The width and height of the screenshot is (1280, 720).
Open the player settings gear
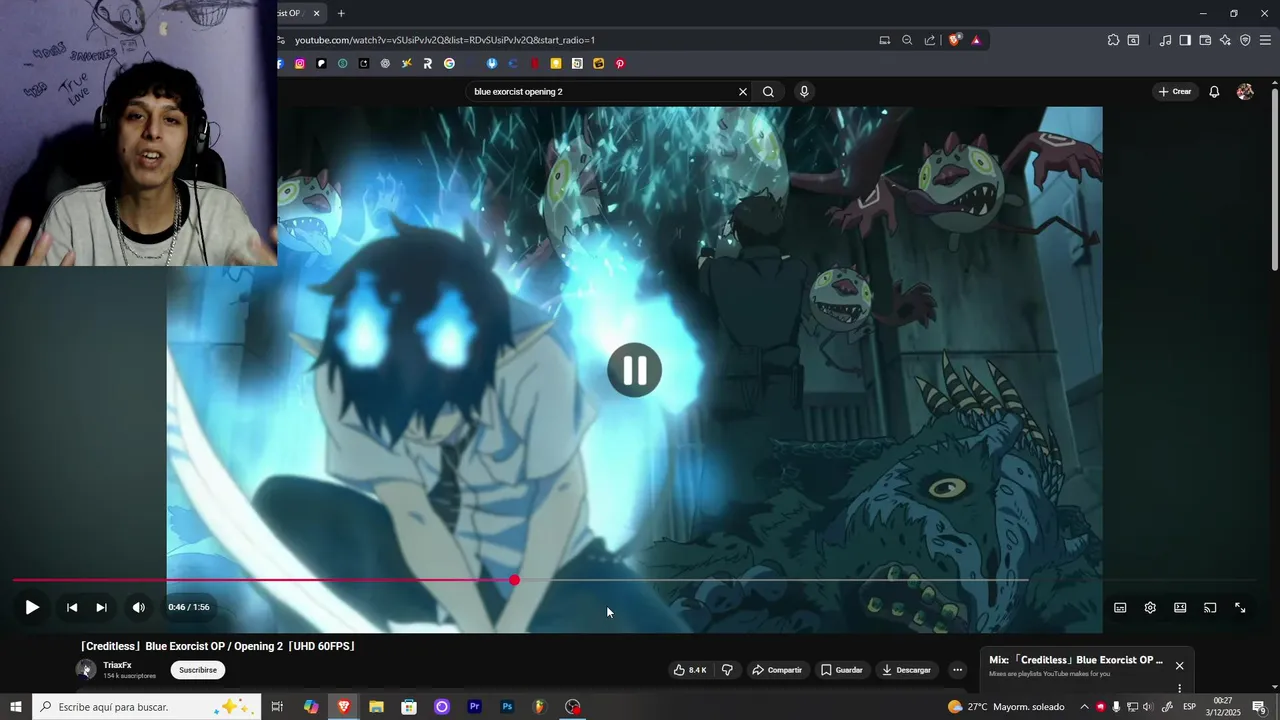[x=1150, y=607]
